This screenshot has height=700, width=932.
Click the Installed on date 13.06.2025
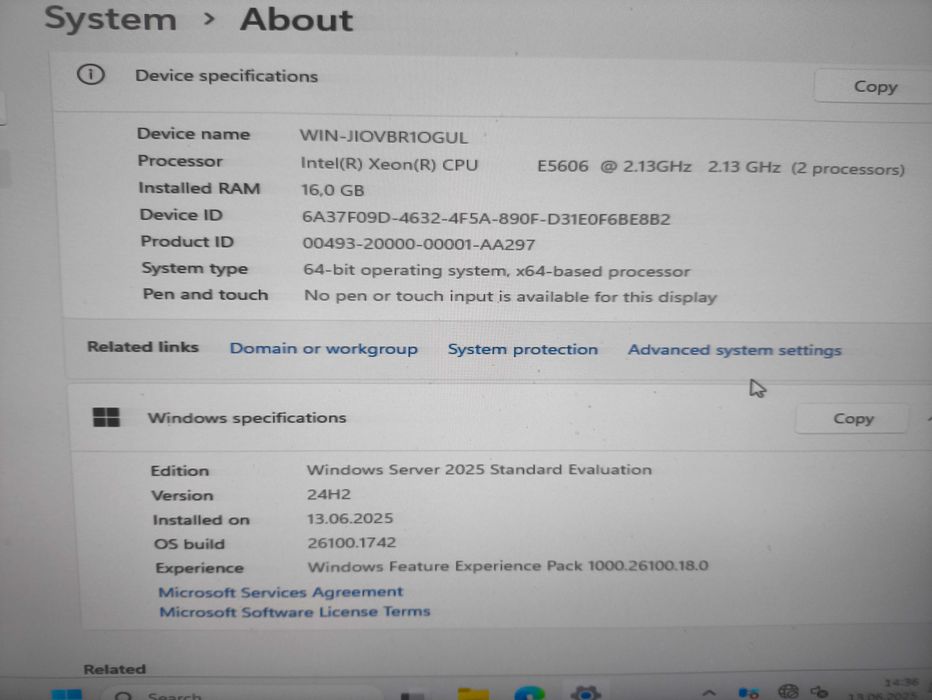click(x=350, y=518)
